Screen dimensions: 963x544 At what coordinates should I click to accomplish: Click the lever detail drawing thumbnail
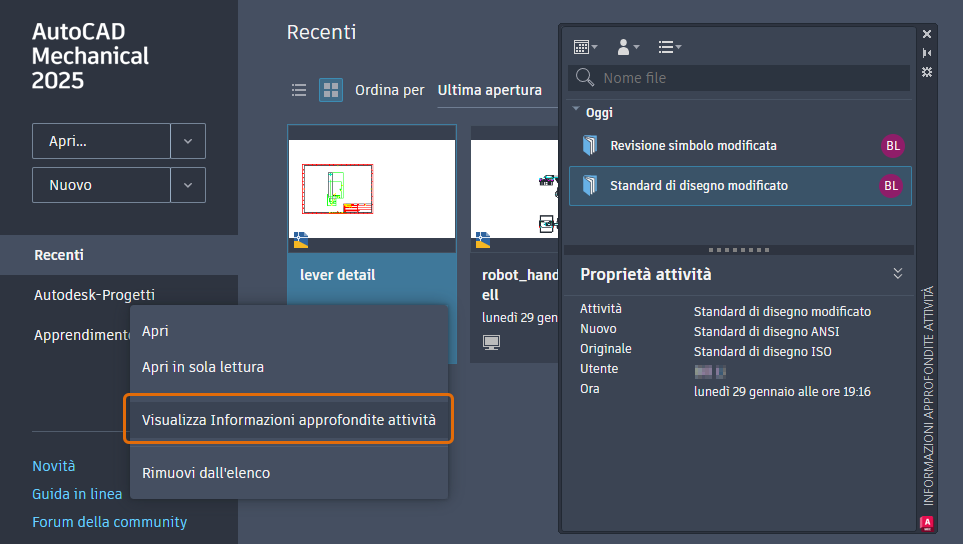point(372,188)
